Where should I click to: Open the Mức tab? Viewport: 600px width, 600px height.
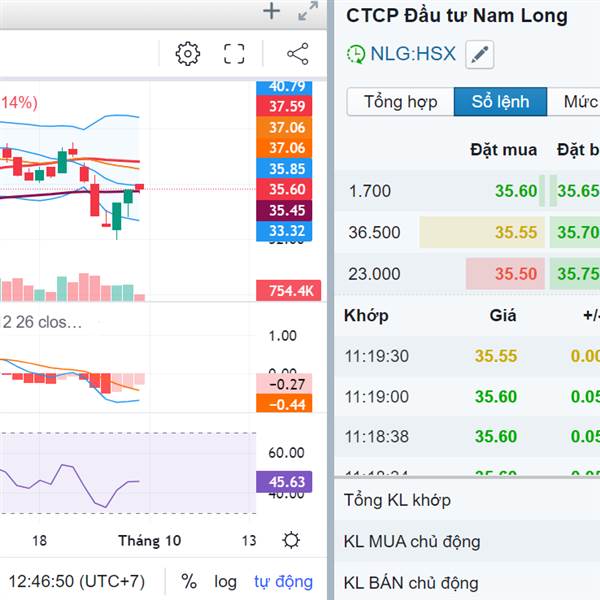(574, 102)
